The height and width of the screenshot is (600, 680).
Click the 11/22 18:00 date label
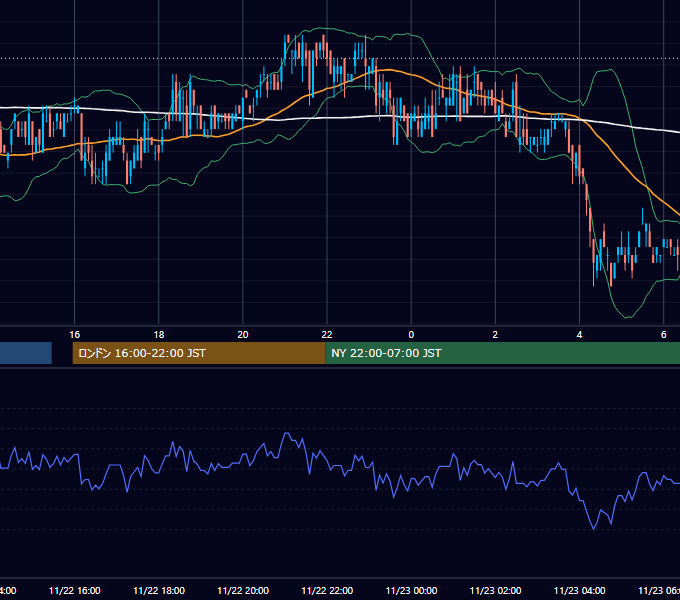159,590
